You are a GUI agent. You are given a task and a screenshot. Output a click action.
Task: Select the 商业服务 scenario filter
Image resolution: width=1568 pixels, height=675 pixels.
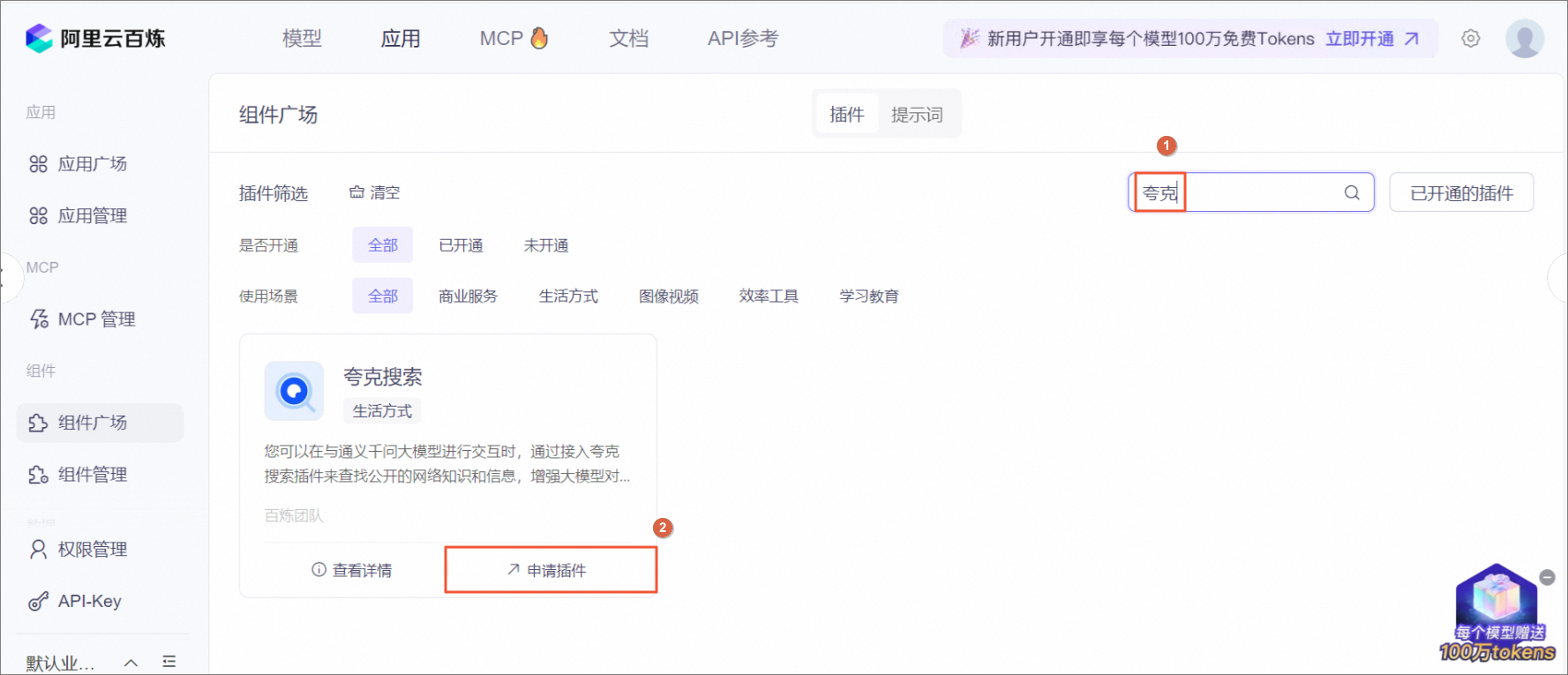coord(469,296)
